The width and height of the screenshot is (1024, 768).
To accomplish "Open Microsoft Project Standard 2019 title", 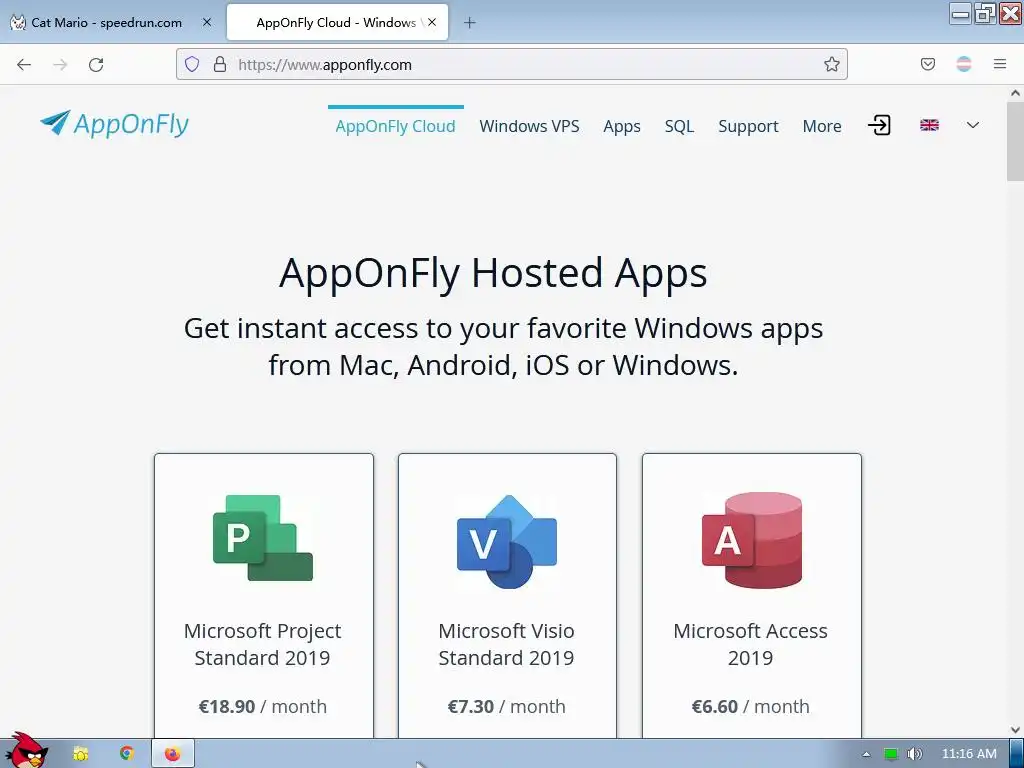I will [263, 644].
